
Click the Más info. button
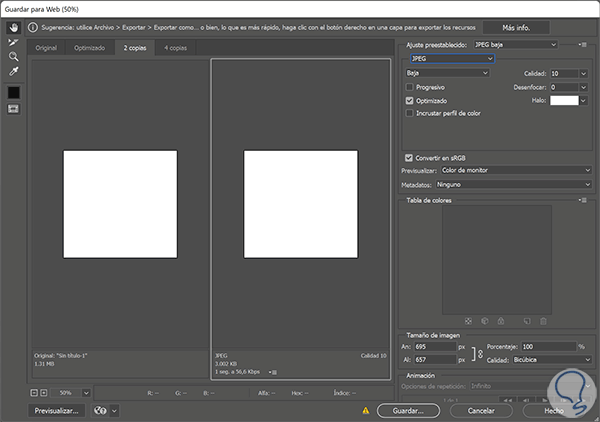(516, 28)
